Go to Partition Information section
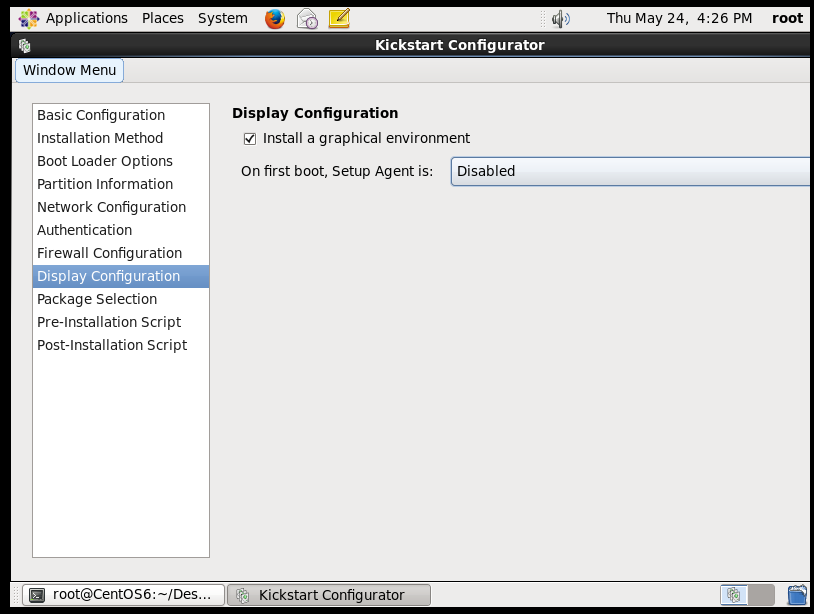The image size is (814, 614). (x=121, y=184)
